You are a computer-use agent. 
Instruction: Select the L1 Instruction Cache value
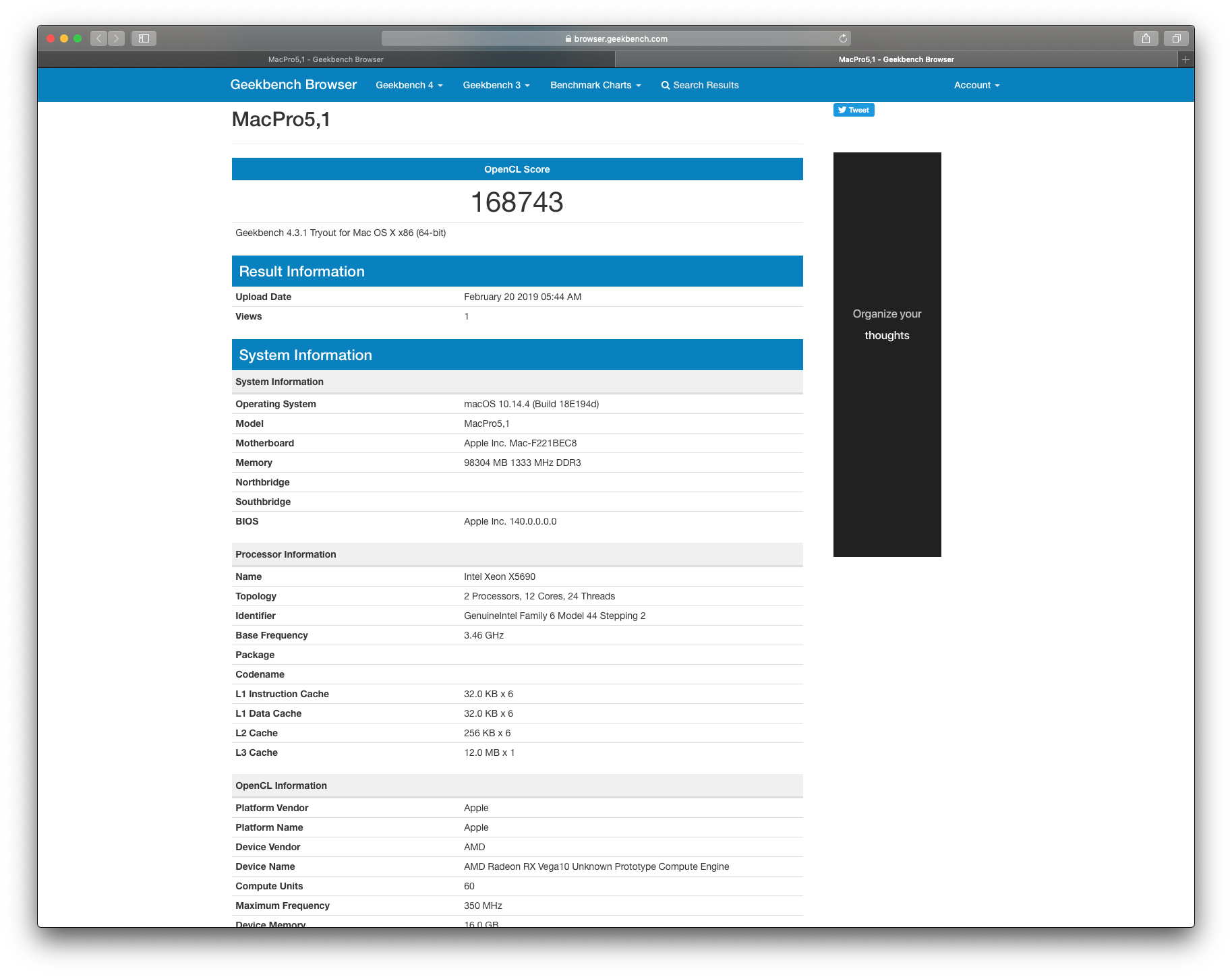[489, 694]
